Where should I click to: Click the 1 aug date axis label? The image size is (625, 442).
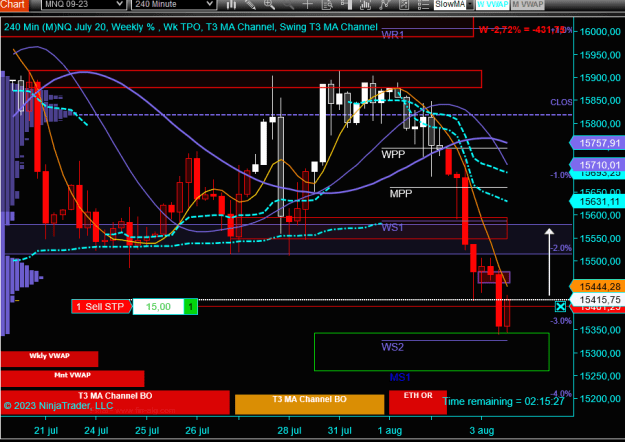pos(389,430)
